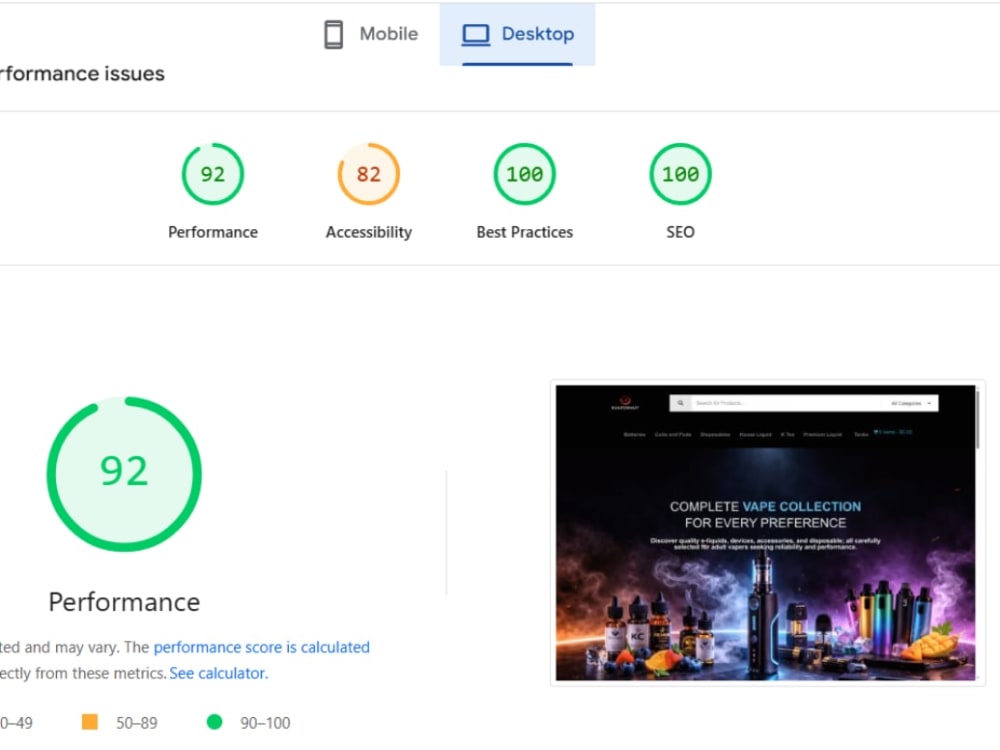
Task: Open 'performance score is calculated' link
Action: pos(261,647)
